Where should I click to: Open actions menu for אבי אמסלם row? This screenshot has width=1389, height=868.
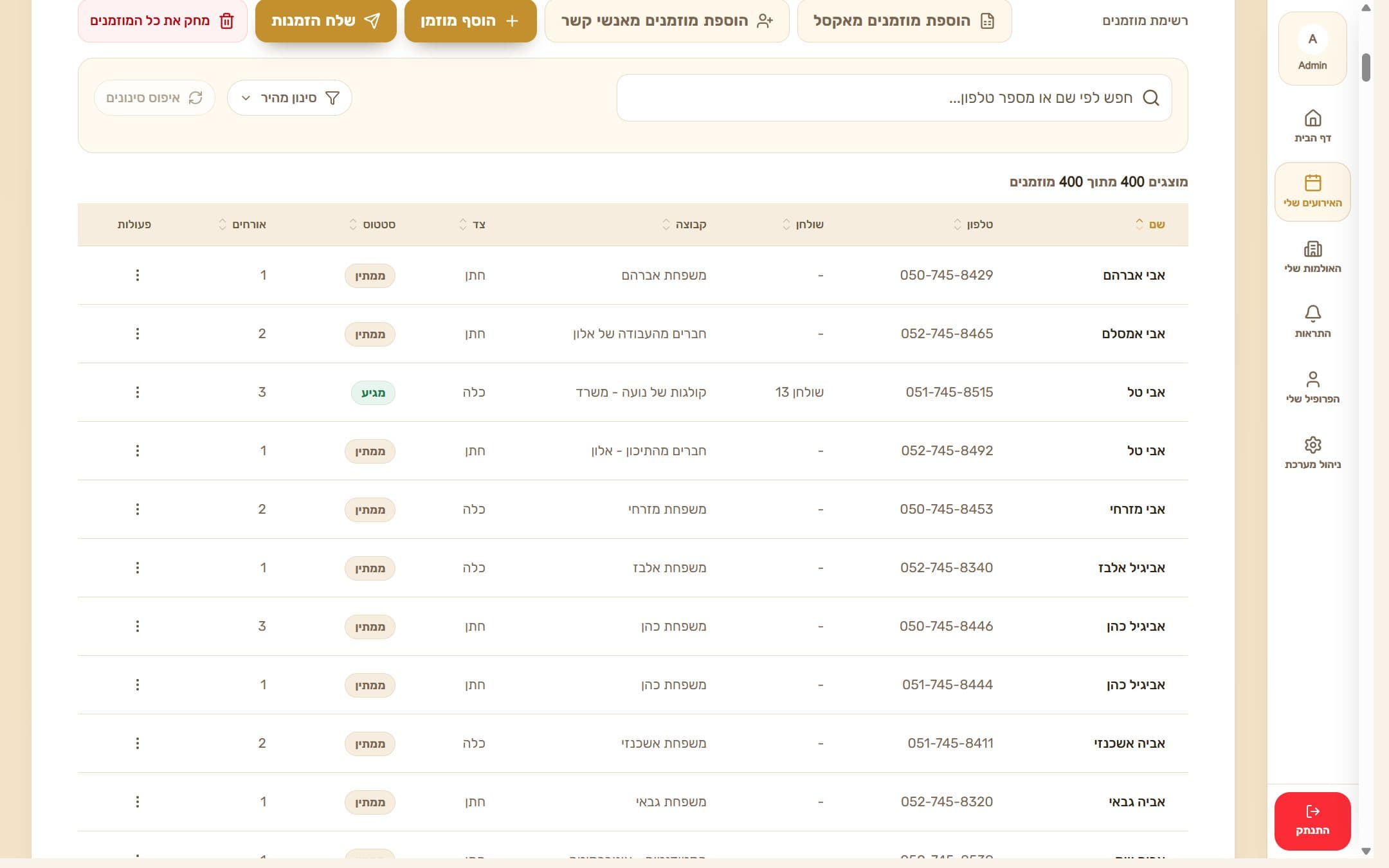tap(137, 334)
